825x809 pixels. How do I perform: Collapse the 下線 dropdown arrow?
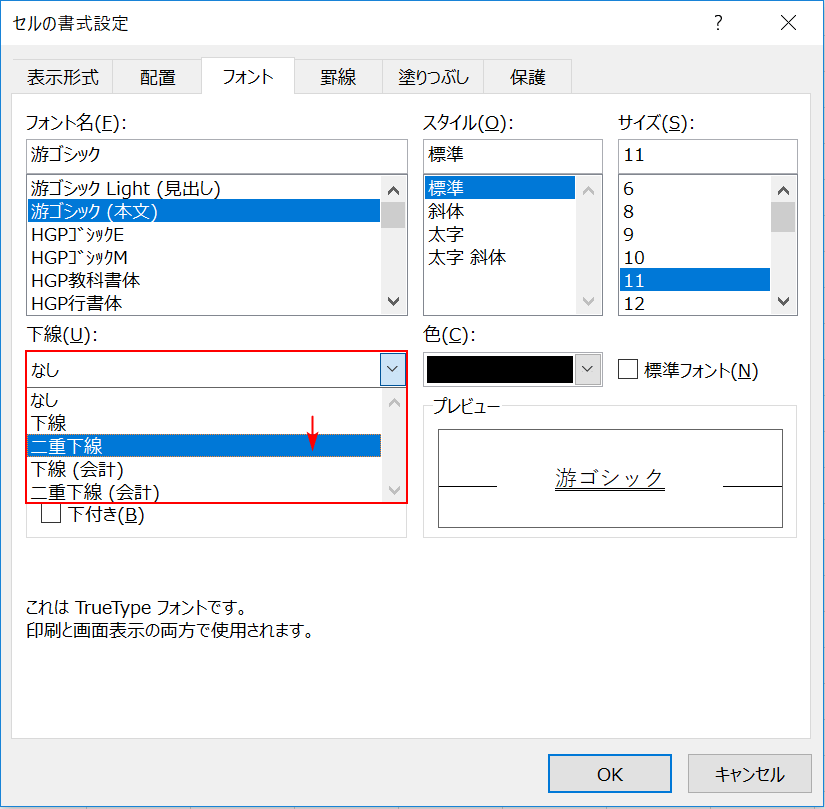(391, 369)
